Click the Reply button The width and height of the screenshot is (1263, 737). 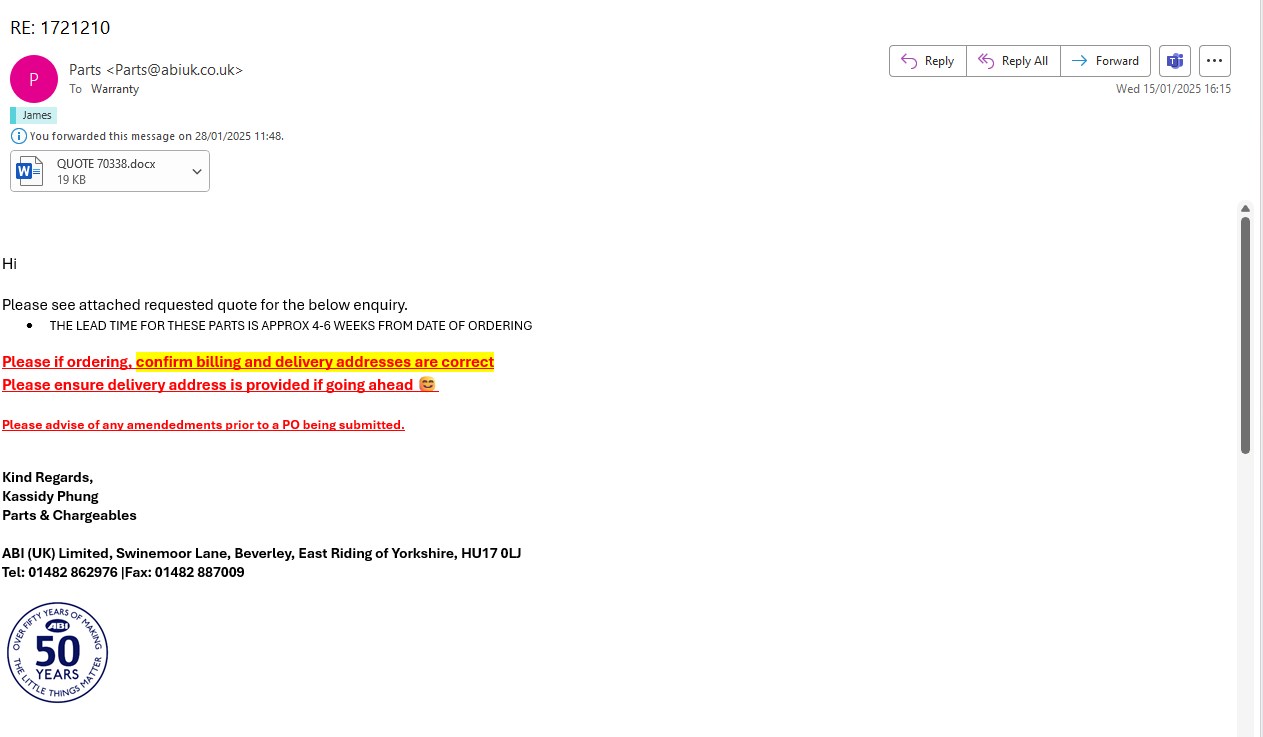(x=928, y=61)
